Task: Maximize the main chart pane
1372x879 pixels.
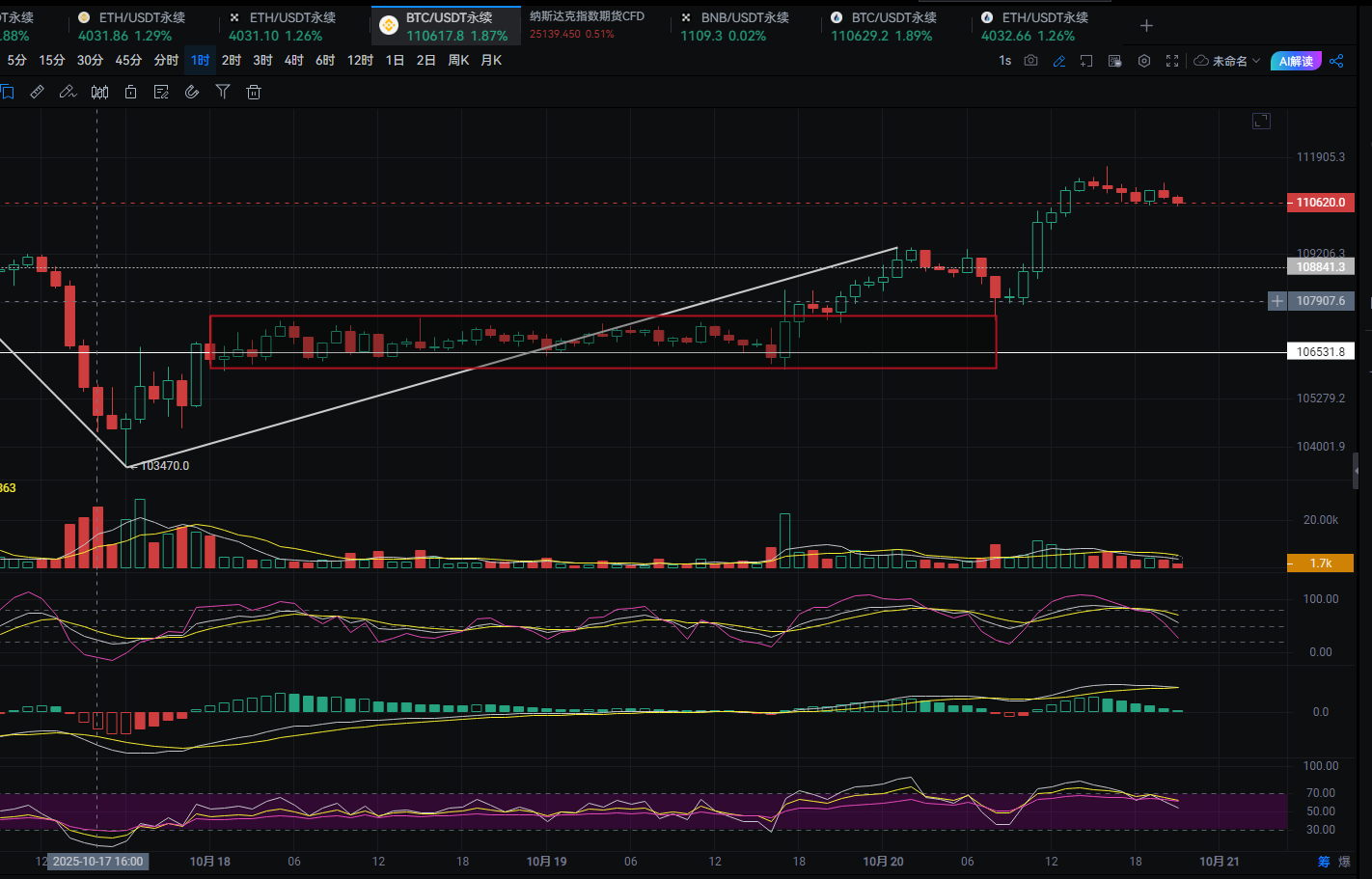Action: (x=1261, y=121)
